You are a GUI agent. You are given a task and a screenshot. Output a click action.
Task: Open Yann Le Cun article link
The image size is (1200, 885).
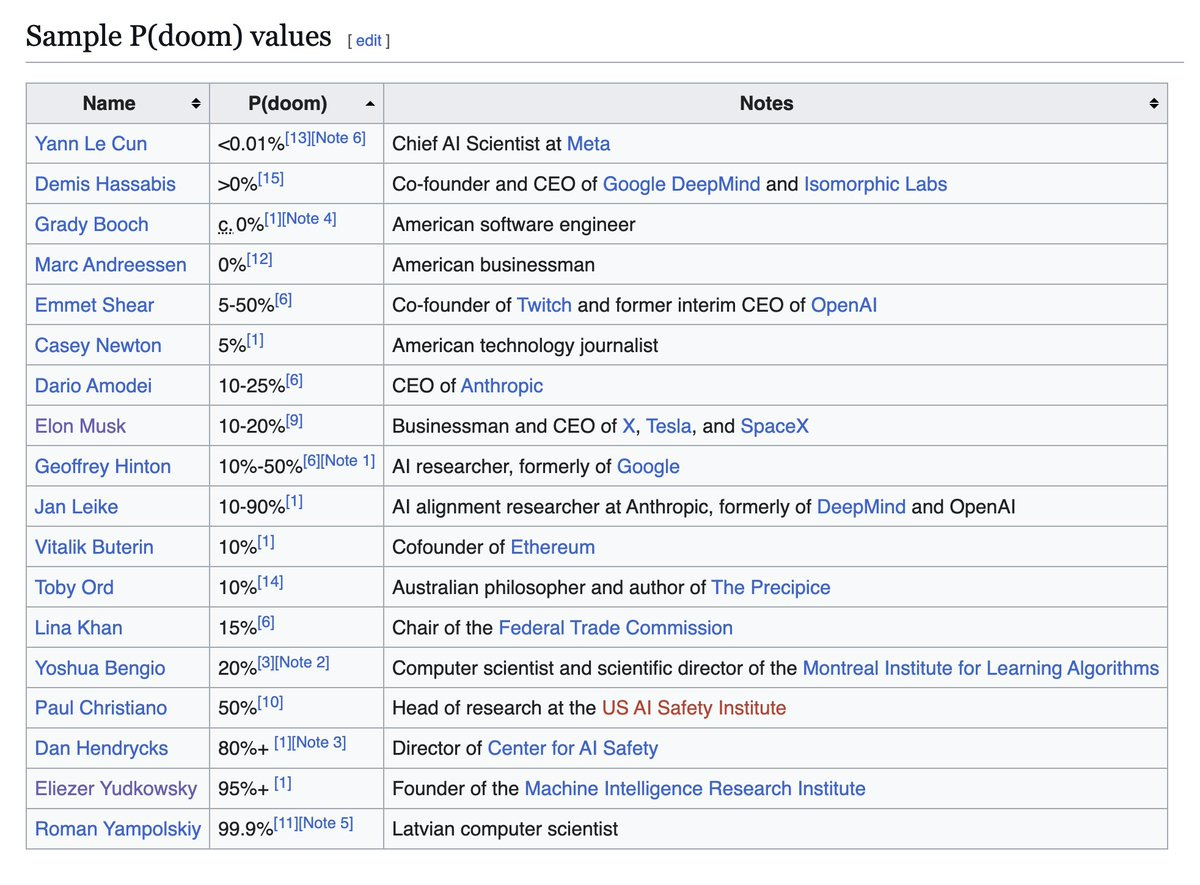point(91,144)
